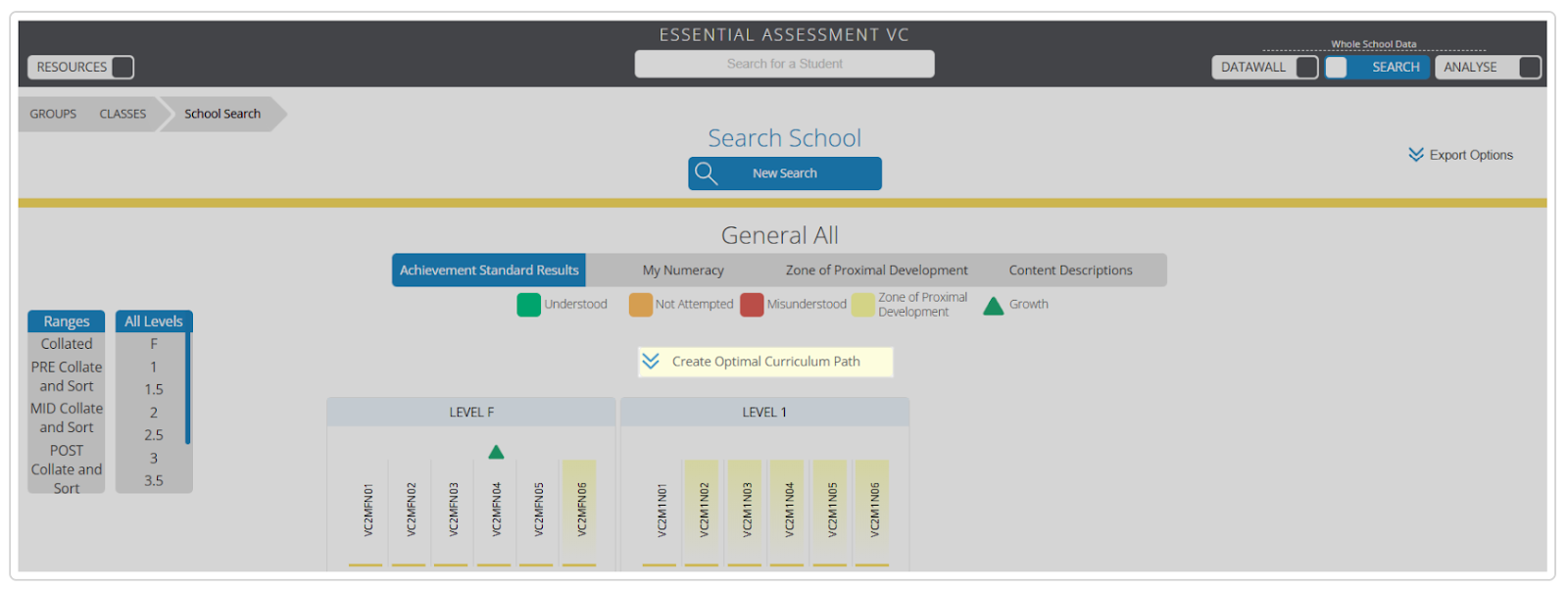Choose level F in levels list

coord(154,344)
